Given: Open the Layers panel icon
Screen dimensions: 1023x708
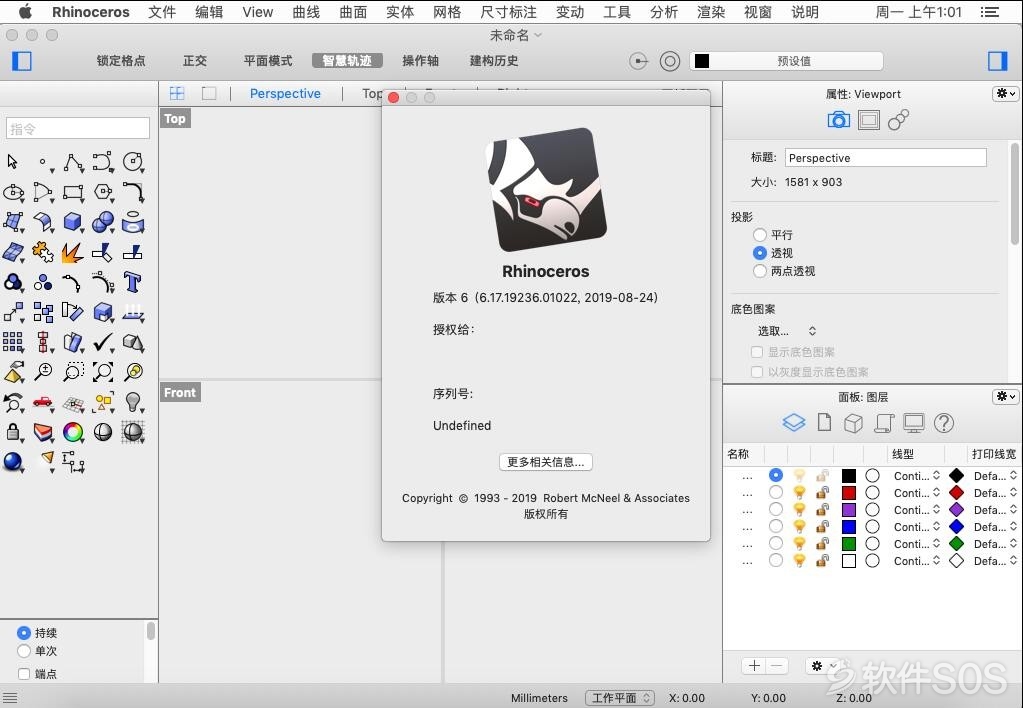Looking at the screenshot, I should pos(794,423).
